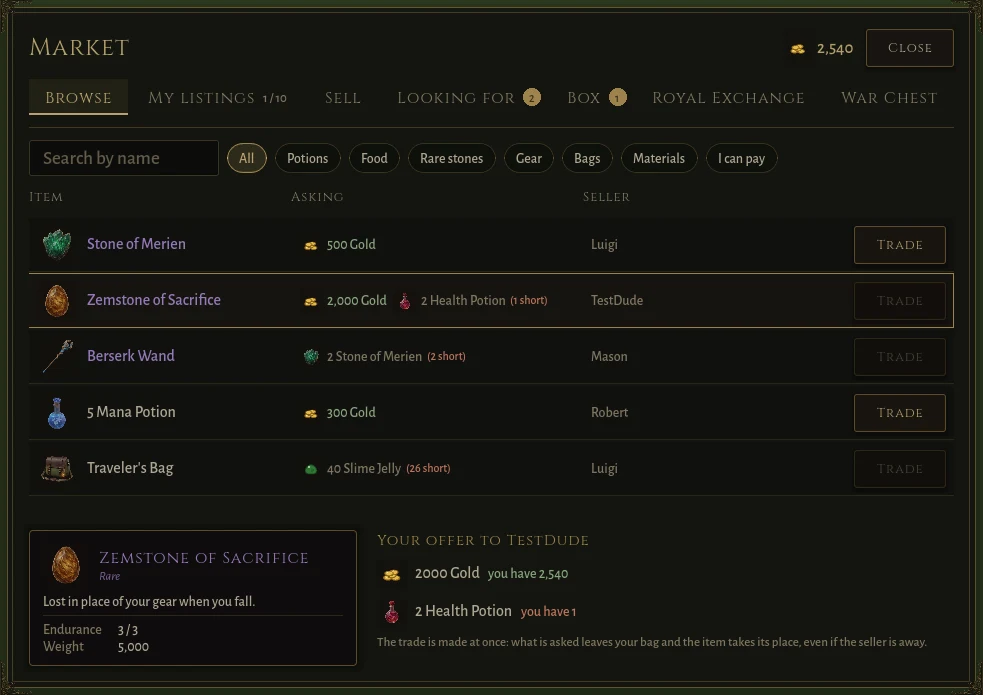Select the Stone of Merien item name
983x695 pixels.
136,244
